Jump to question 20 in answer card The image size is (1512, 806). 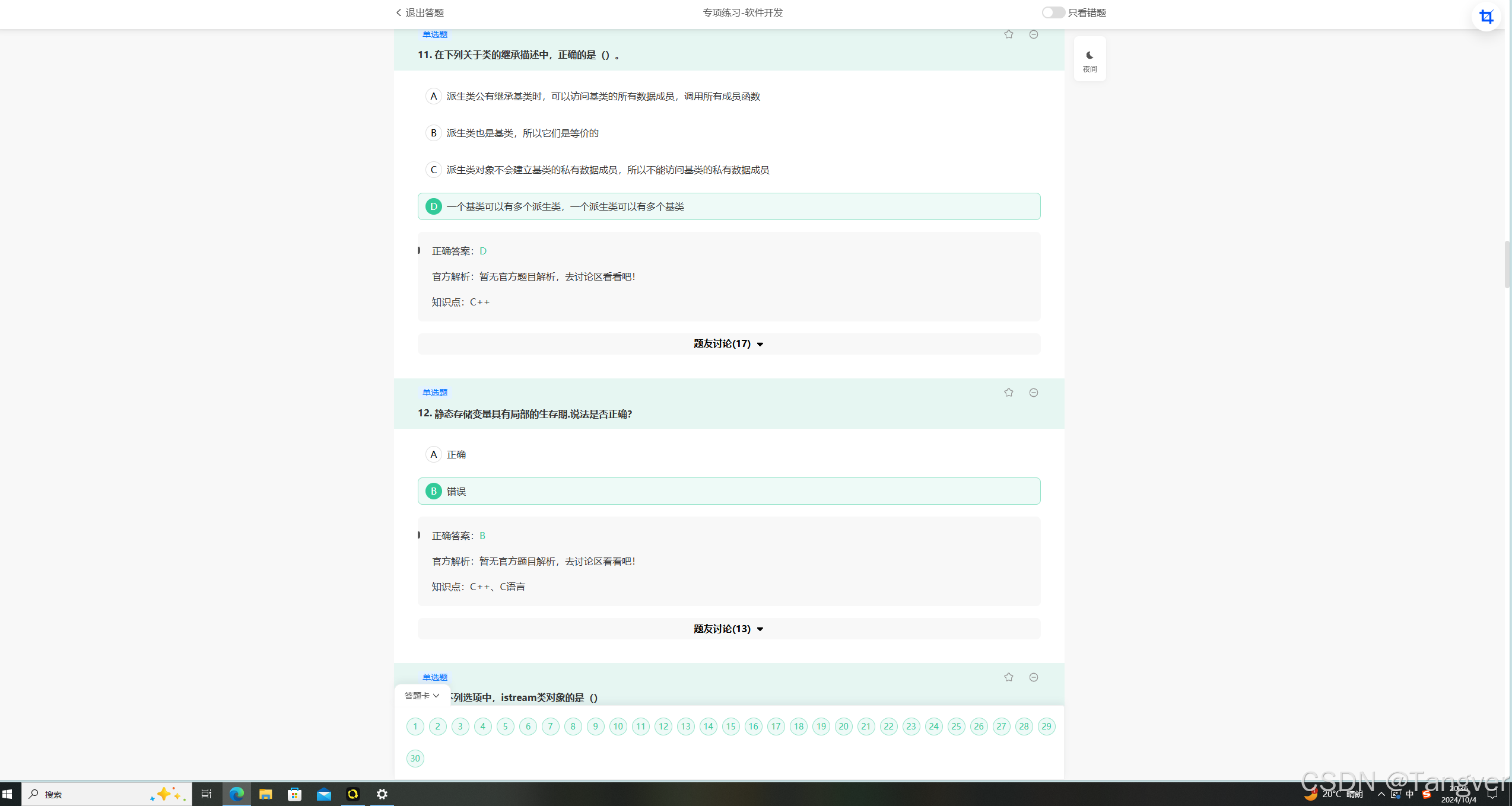[844, 727]
